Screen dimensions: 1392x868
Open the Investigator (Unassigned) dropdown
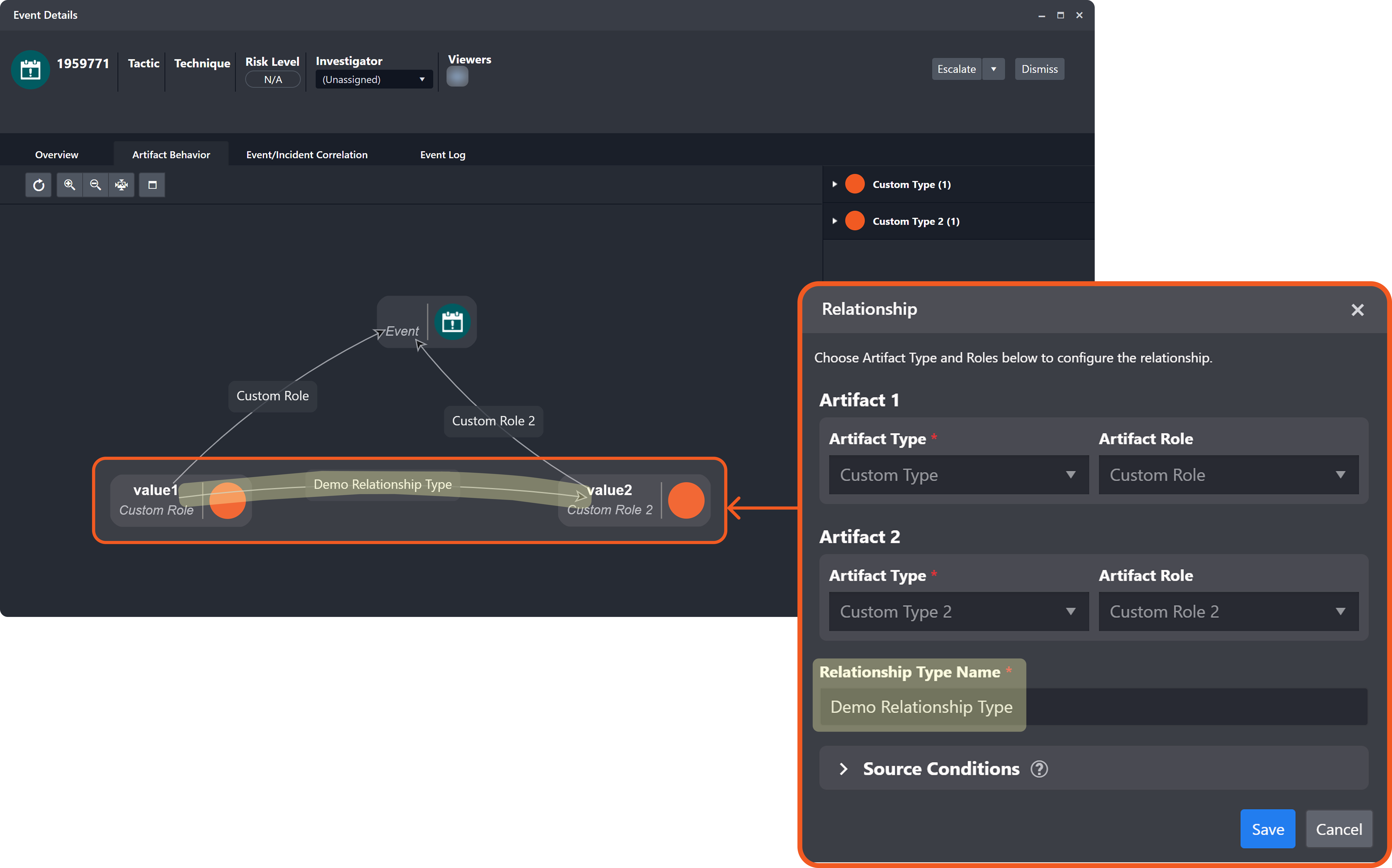[374, 79]
